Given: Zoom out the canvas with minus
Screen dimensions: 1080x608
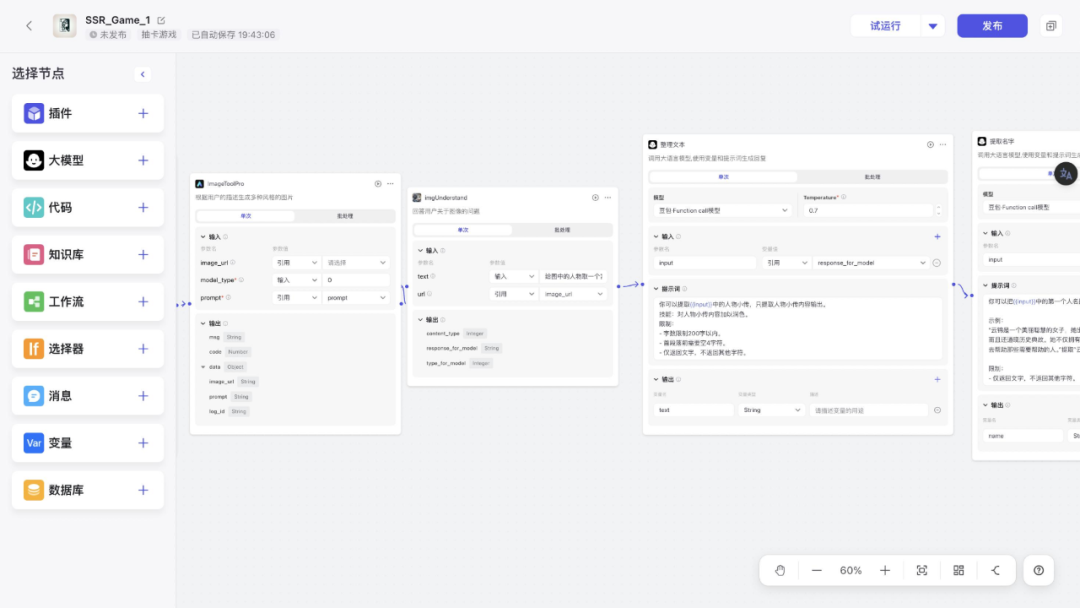Looking at the screenshot, I should (x=816, y=570).
